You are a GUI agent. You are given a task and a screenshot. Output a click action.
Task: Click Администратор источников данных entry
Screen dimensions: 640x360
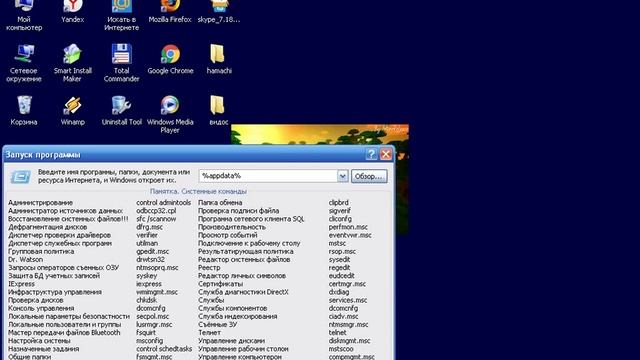tap(65, 211)
